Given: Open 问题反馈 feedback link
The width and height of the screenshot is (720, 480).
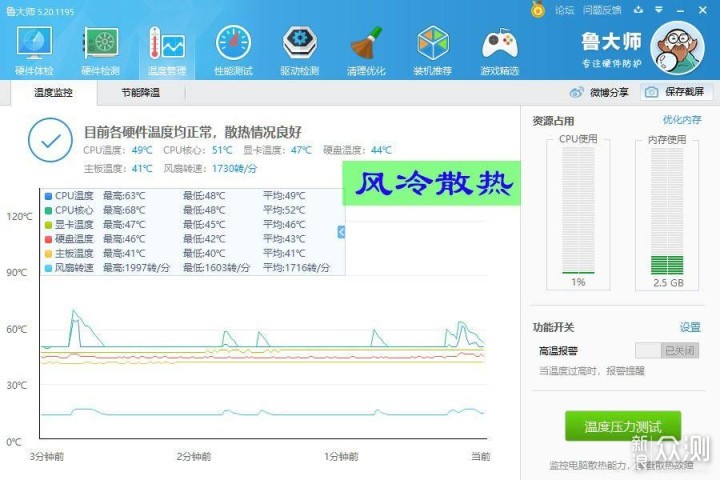Looking at the screenshot, I should point(602,10).
